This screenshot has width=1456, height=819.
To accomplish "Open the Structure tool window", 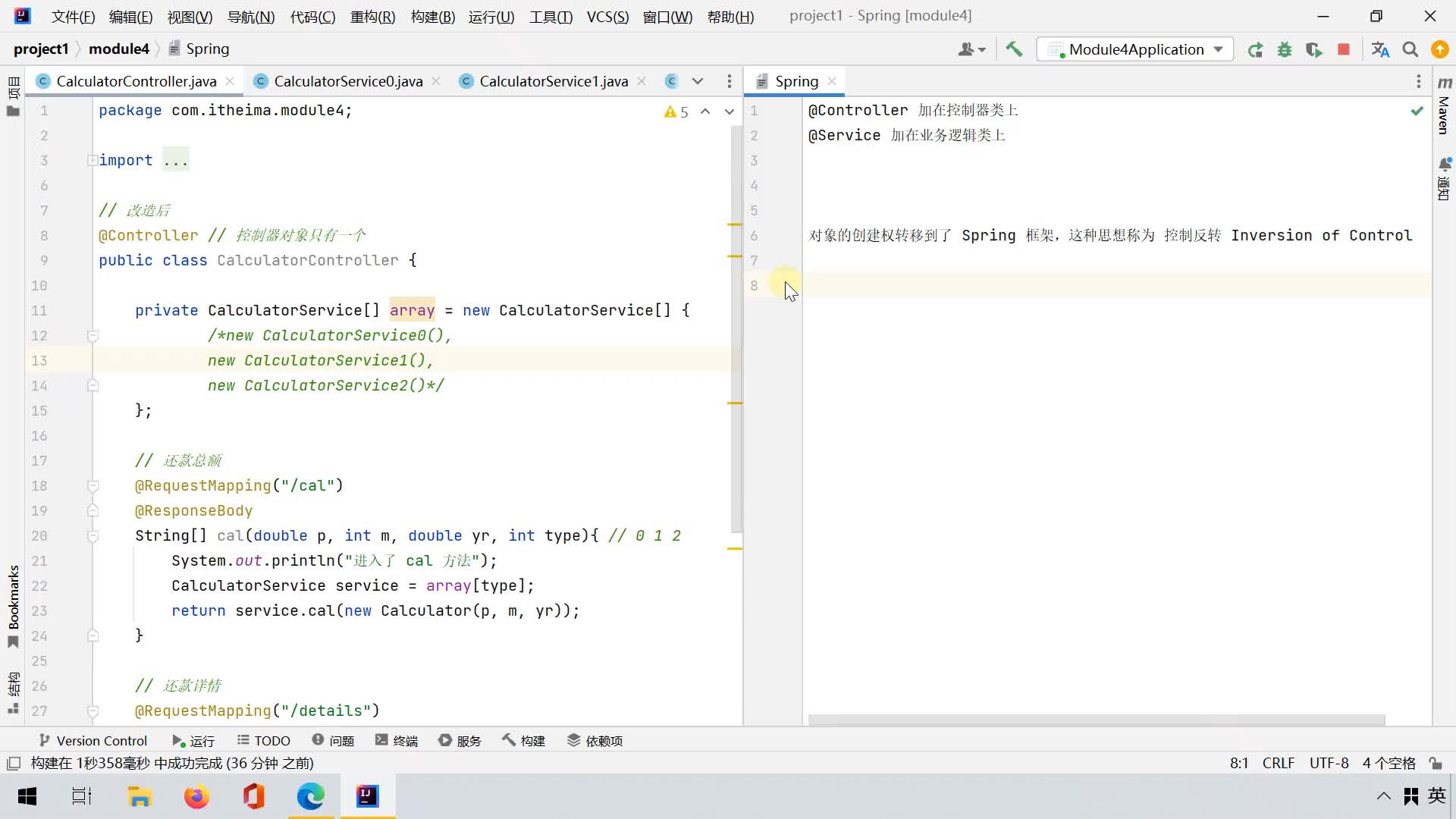I will [13, 692].
